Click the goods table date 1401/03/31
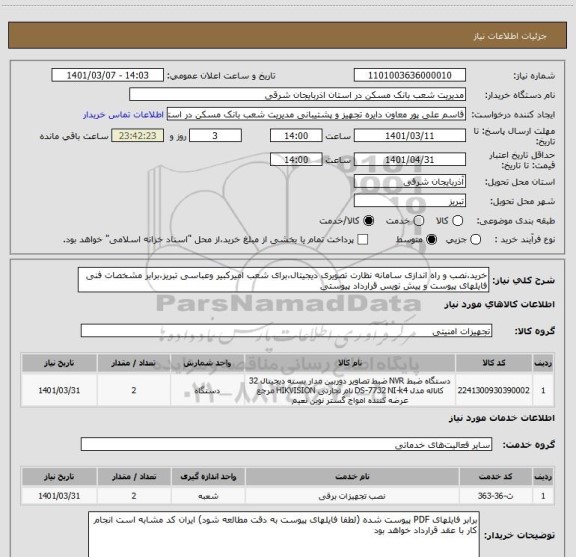This screenshot has height=557, width=576. pos(59,390)
